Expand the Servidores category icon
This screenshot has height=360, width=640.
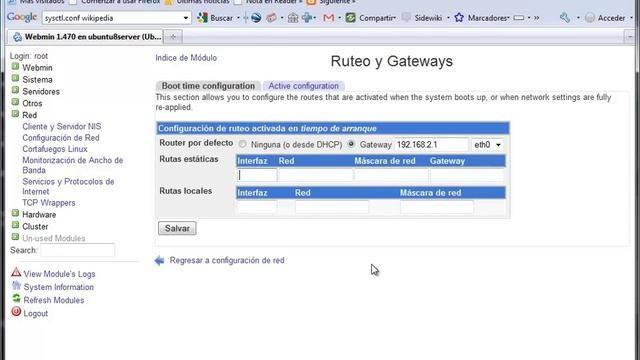pos(15,90)
